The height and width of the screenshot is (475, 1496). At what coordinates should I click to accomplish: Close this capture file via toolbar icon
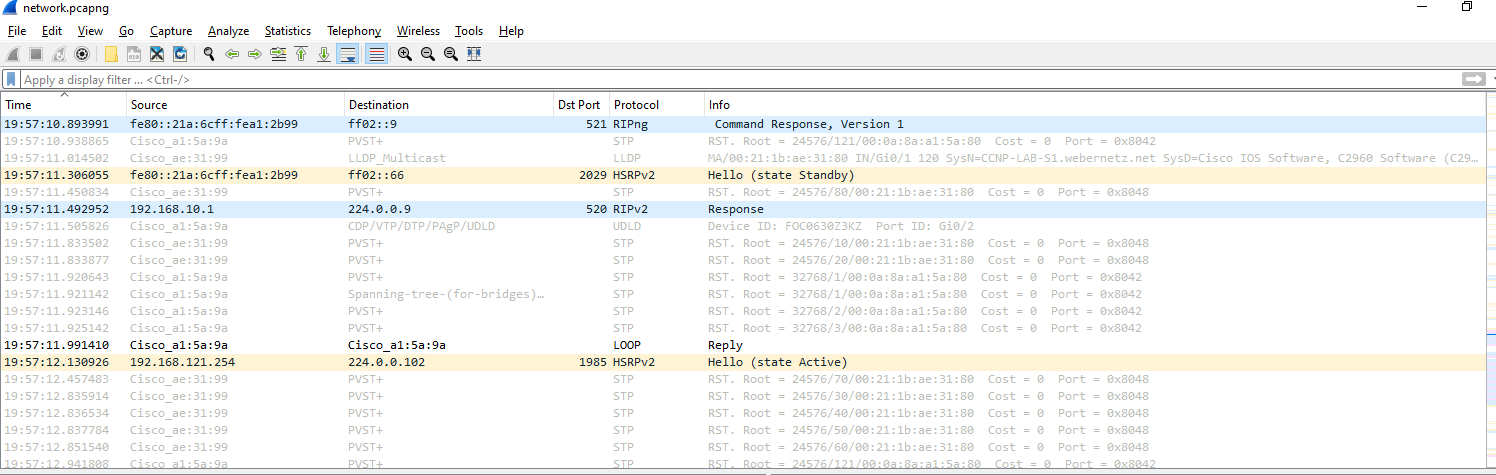click(x=157, y=54)
